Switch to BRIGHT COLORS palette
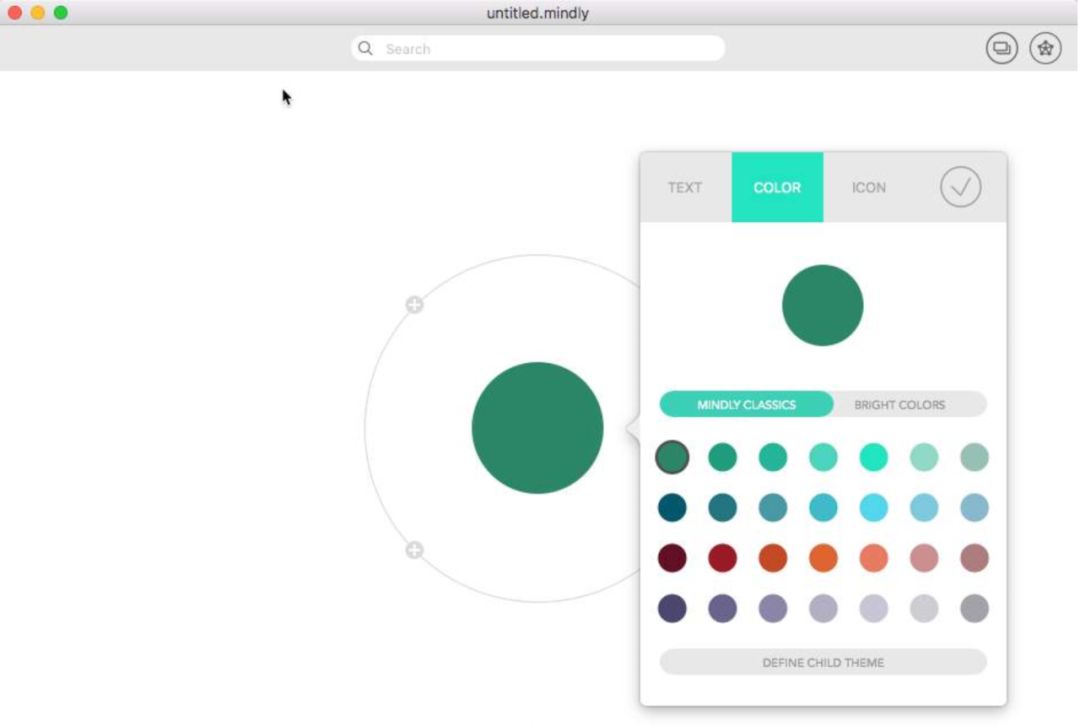The width and height of the screenshot is (1080, 726). (x=900, y=404)
